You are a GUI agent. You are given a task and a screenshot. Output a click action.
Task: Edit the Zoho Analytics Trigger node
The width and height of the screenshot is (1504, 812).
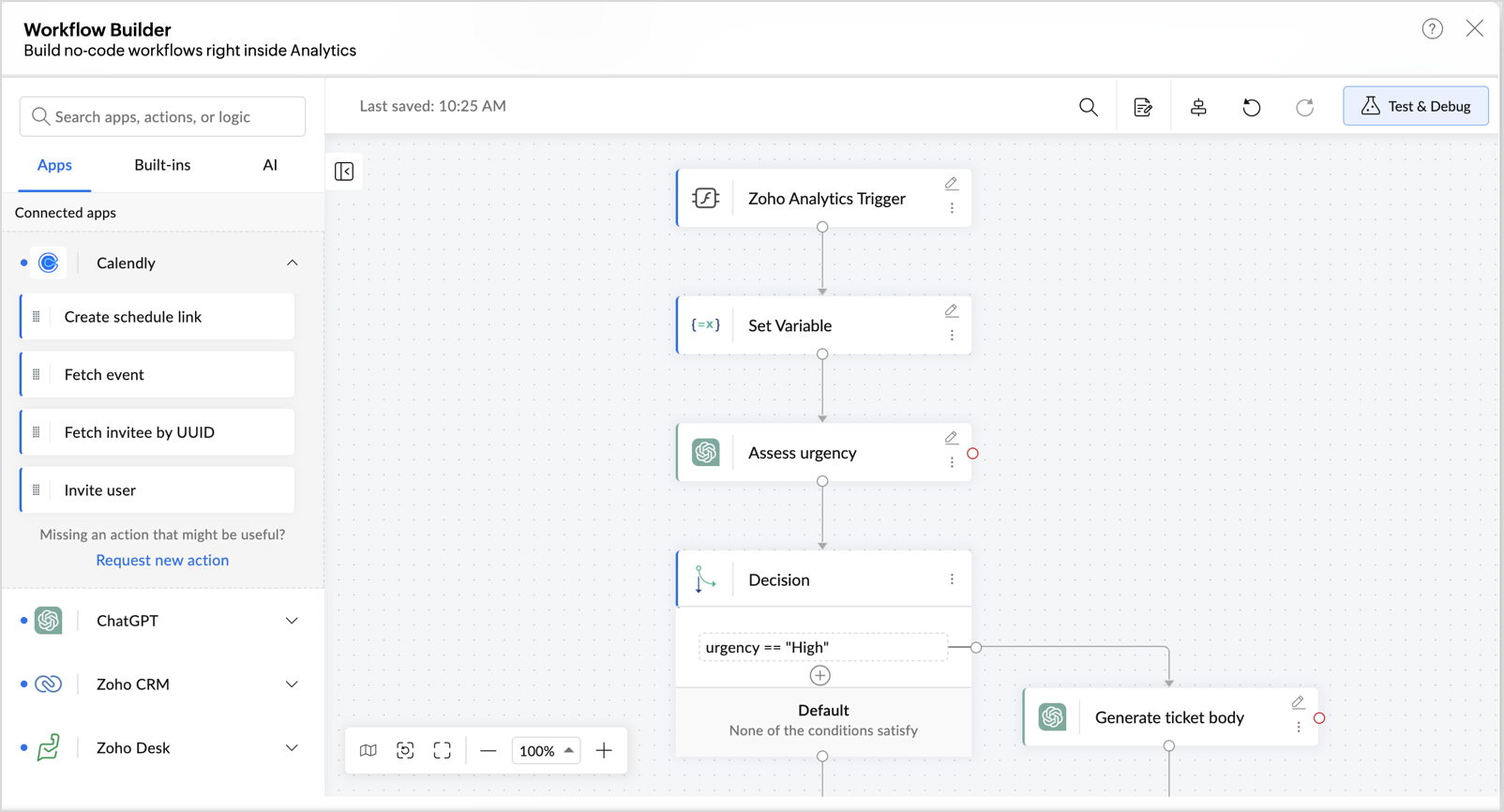[952, 183]
